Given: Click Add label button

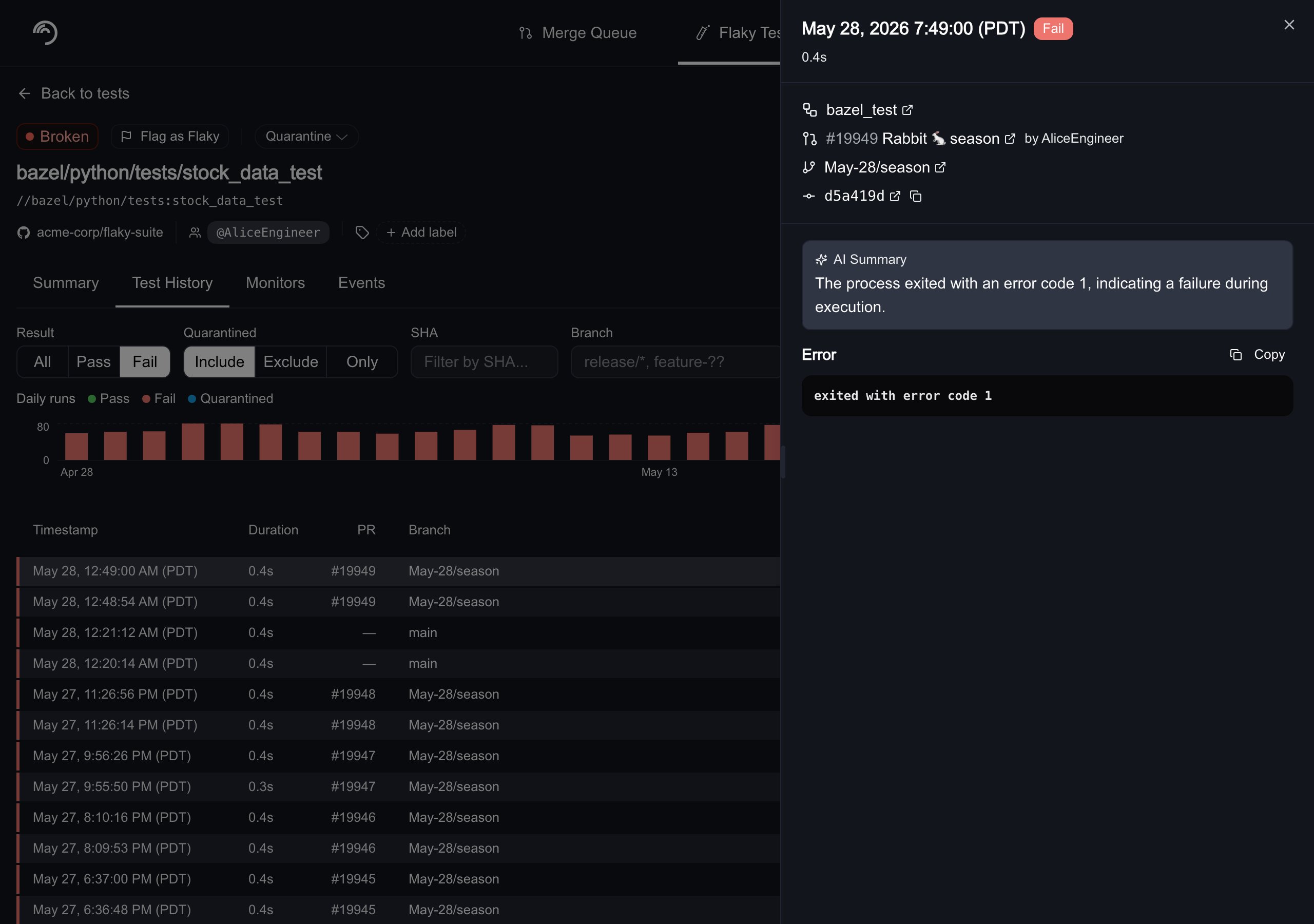Looking at the screenshot, I should pyautogui.click(x=421, y=233).
